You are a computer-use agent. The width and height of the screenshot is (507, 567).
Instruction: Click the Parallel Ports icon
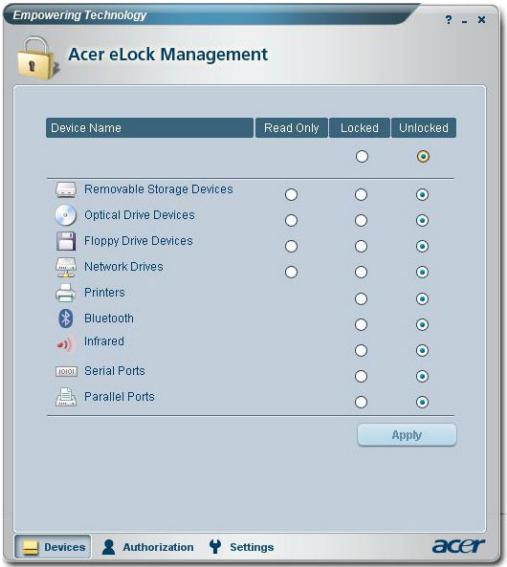pyautogui.click(x=66, y=397)
